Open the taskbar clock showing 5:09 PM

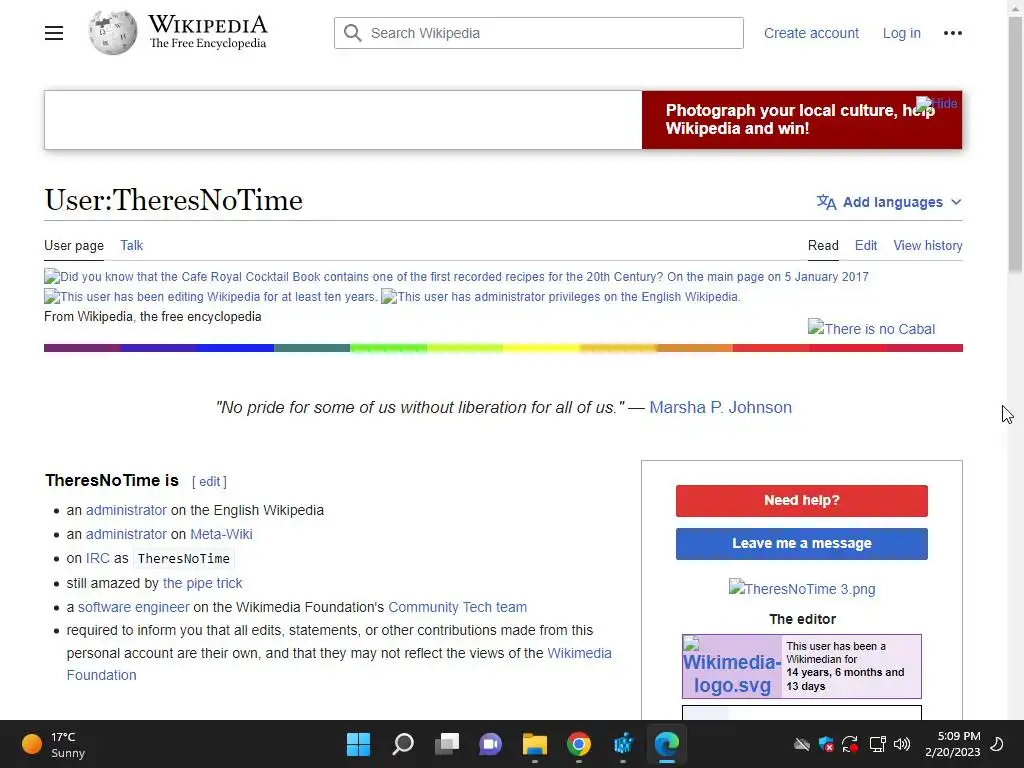(x=953, y=744)
